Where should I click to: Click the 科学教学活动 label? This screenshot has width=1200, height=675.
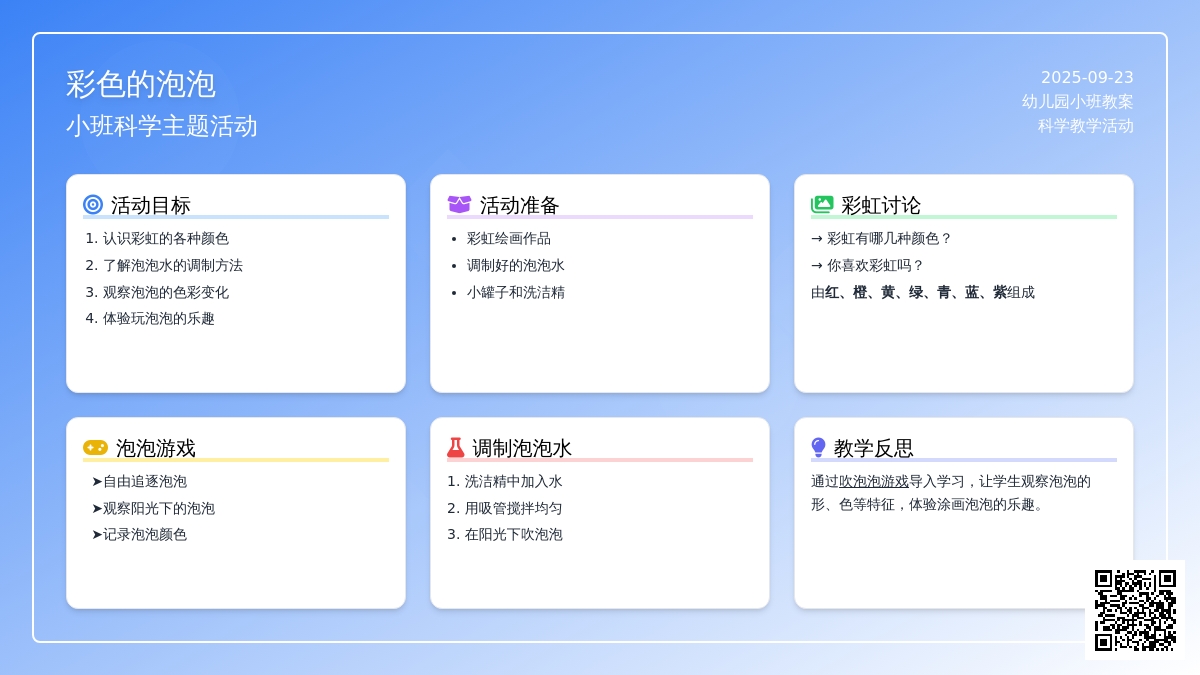pyautogui.click(x=1085, y=126)
